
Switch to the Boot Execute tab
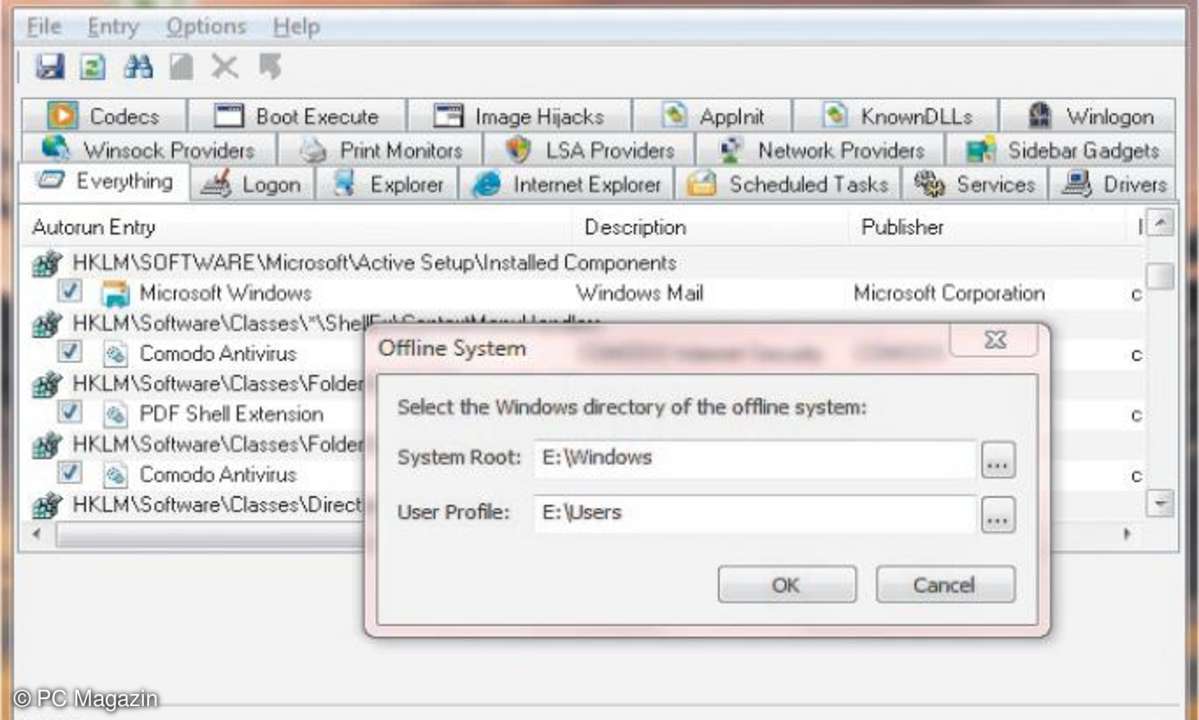click(x=297, y=116)
